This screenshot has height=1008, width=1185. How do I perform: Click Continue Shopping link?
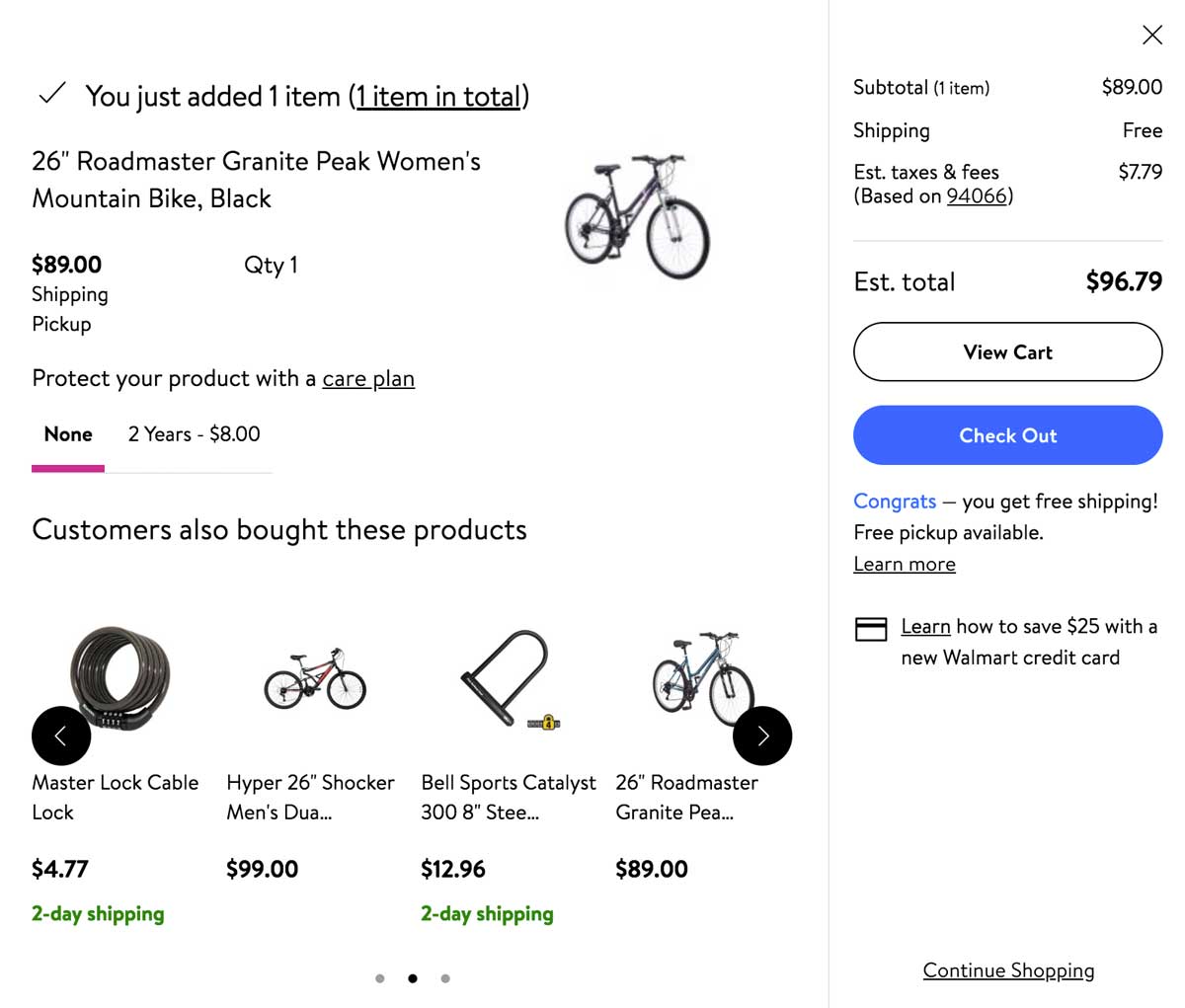coord(1008,970)
